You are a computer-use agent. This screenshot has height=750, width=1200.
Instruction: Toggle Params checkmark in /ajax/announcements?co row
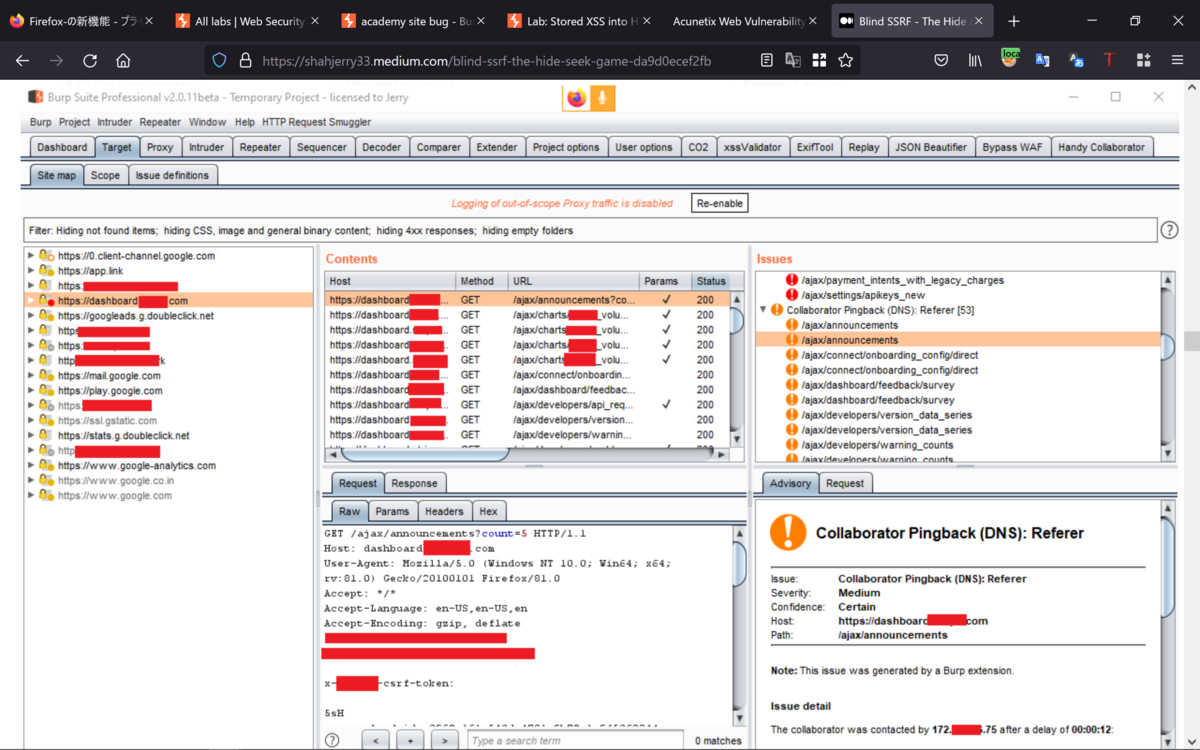point(666,300)
